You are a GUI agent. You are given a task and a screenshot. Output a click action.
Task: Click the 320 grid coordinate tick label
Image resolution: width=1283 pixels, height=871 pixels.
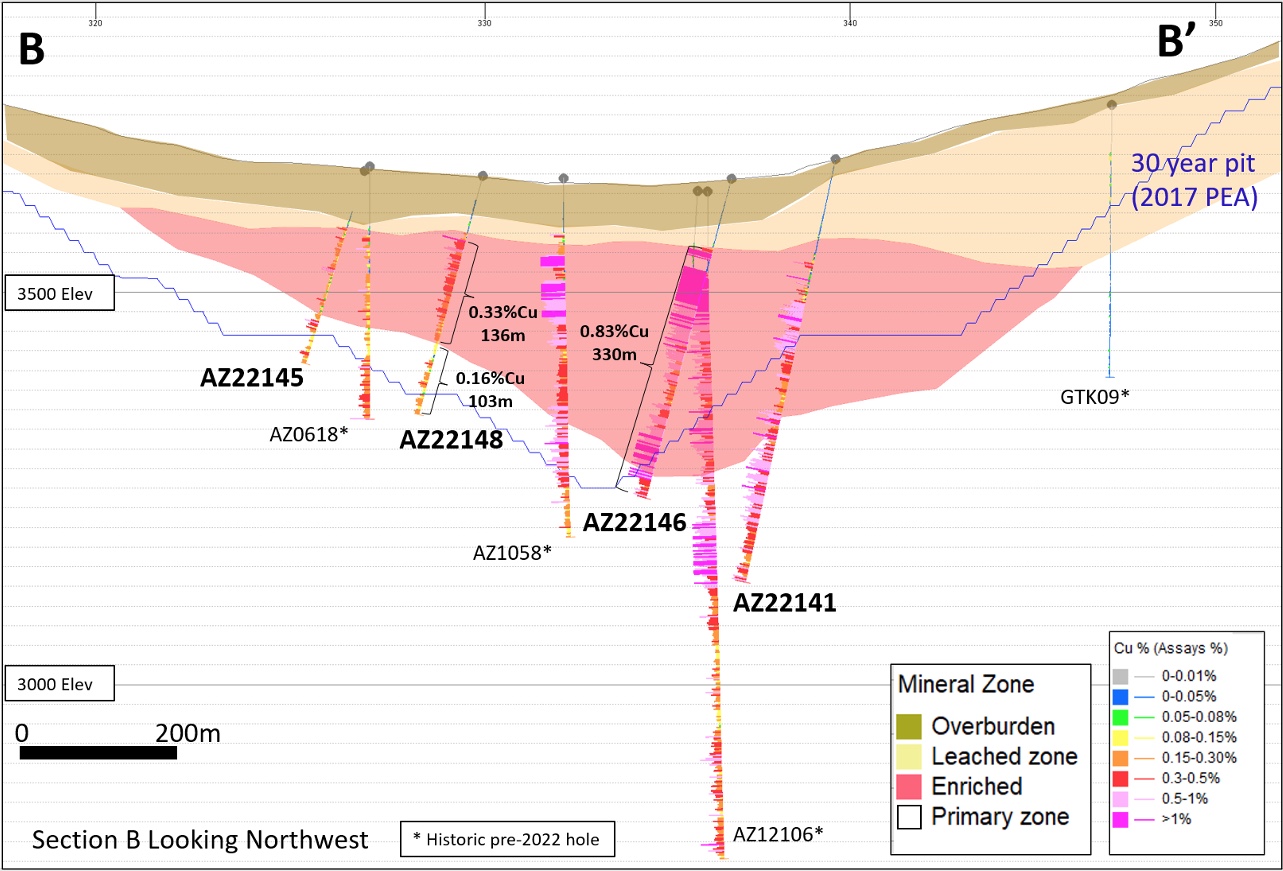click(96, 22)
